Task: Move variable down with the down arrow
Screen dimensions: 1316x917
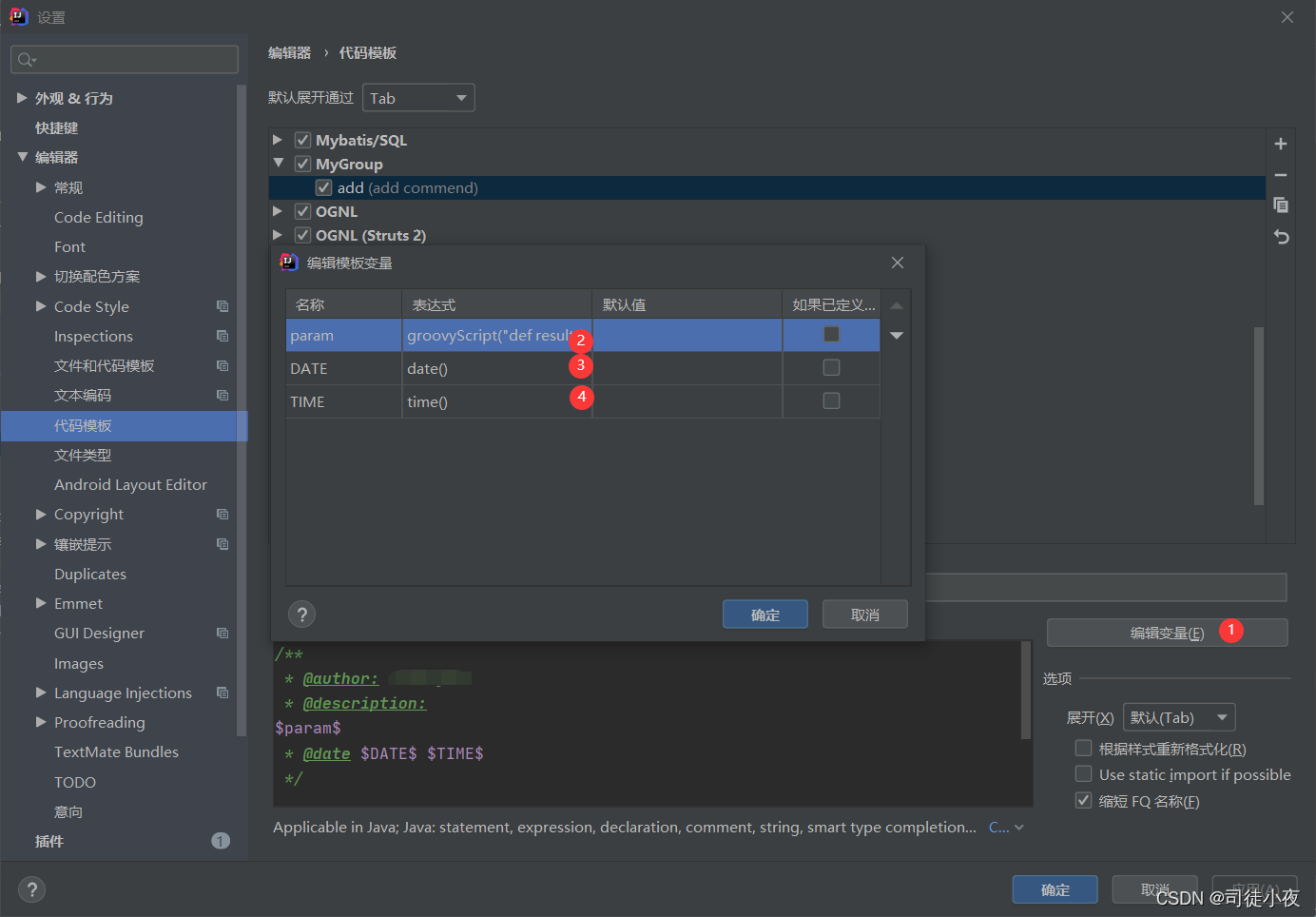Action: (x=896, y=336)
